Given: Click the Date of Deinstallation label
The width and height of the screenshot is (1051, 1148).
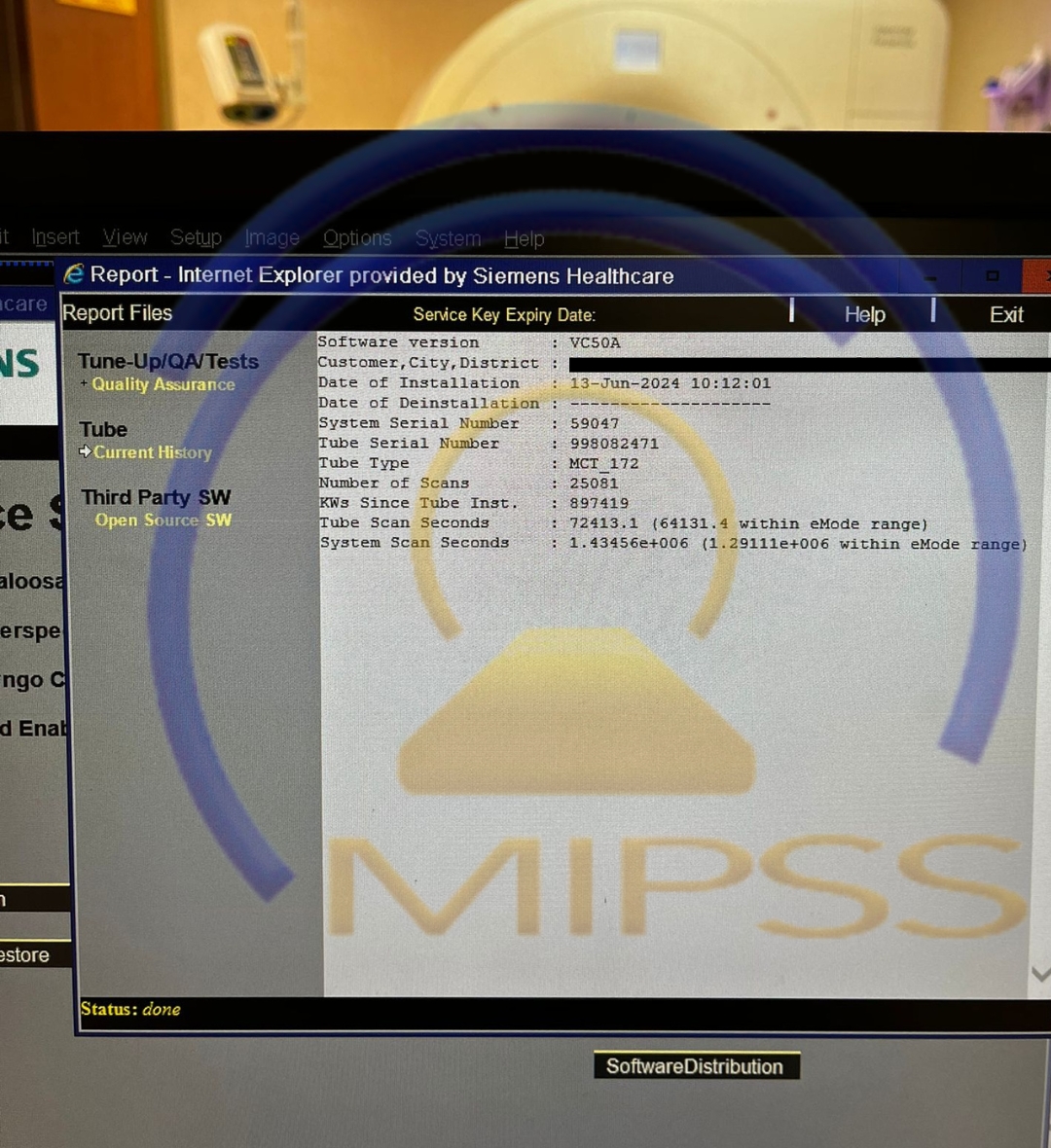Looking at the screenshot, I should click(428, 404).
